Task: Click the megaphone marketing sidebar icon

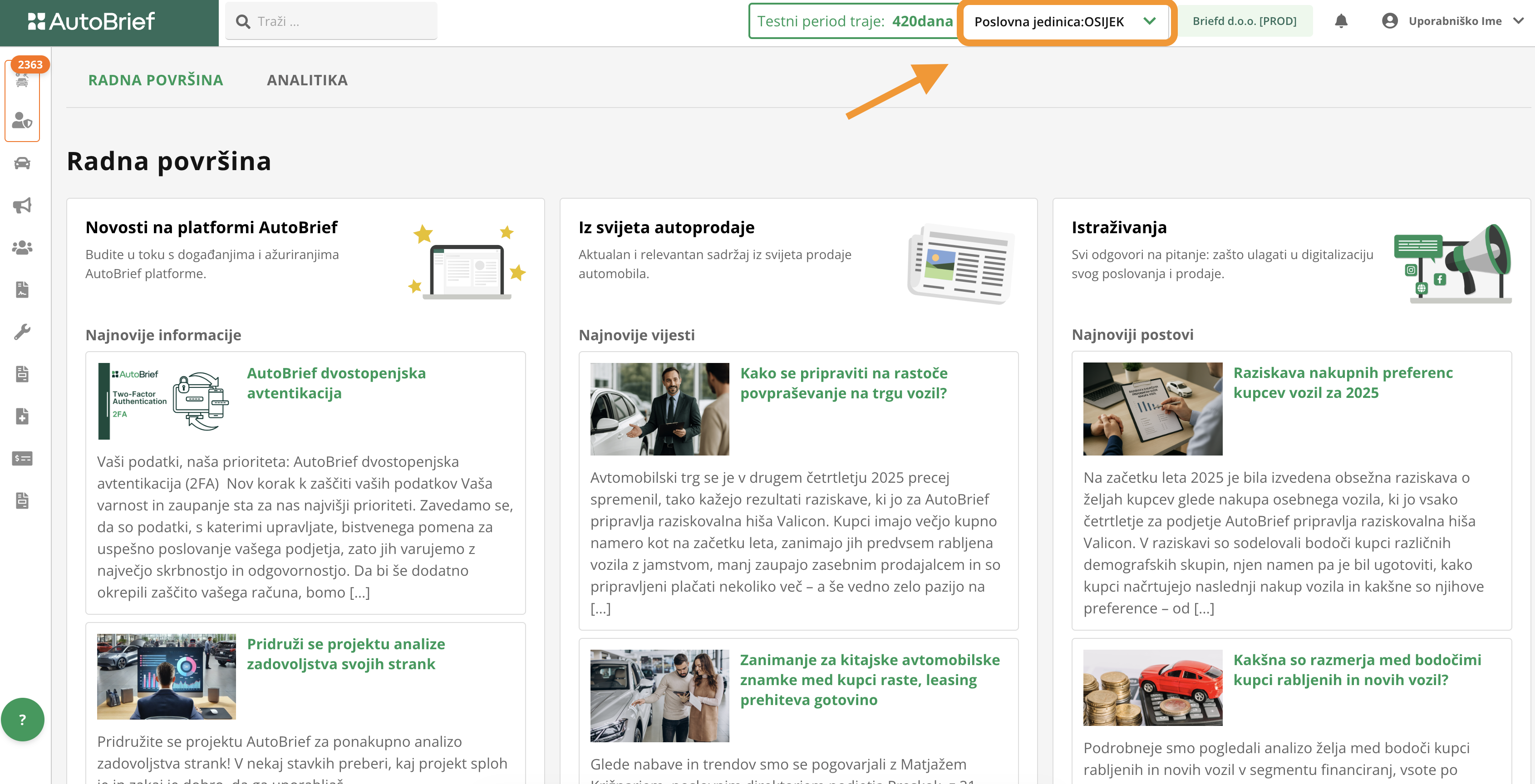Action: click(x=22, y=206)
